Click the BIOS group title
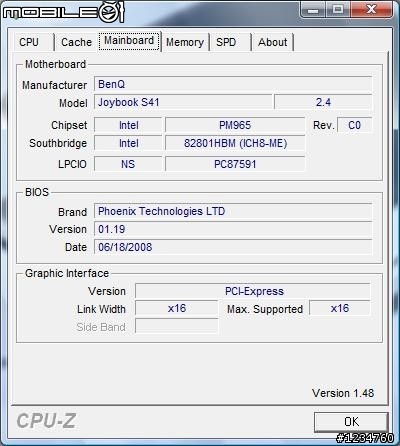 37,192
